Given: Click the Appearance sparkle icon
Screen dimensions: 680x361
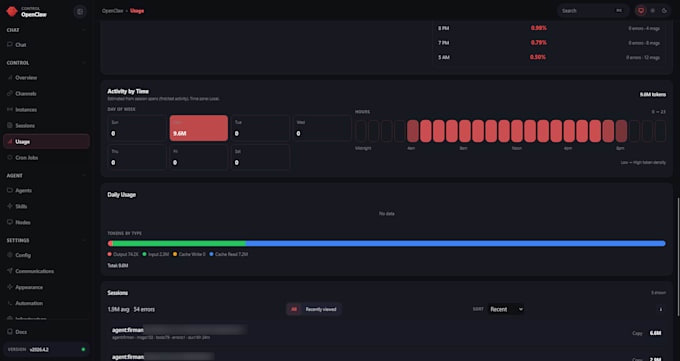Looking at the screenshot, I should click(x=10, y=287).
